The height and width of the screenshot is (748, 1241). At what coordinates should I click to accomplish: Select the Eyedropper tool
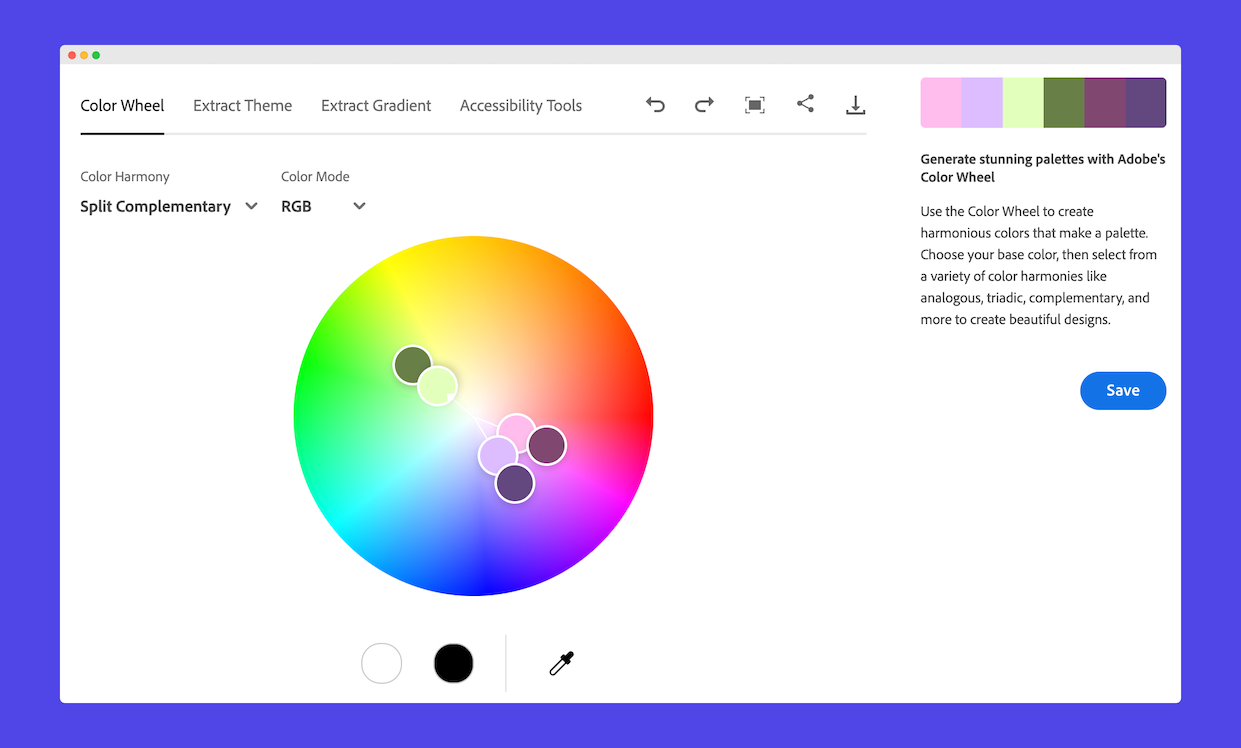pos(561,663)
